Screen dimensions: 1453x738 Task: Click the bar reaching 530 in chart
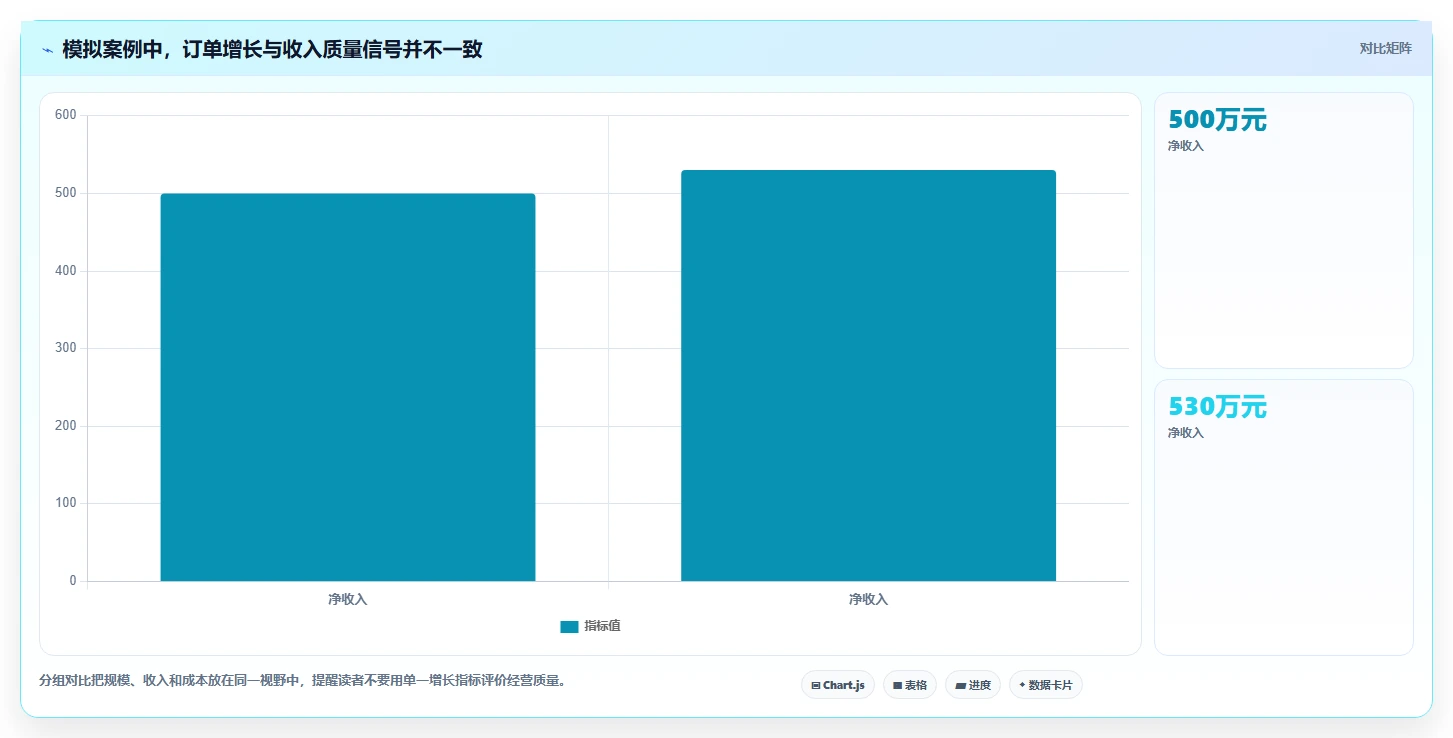(x=868, y=375)
